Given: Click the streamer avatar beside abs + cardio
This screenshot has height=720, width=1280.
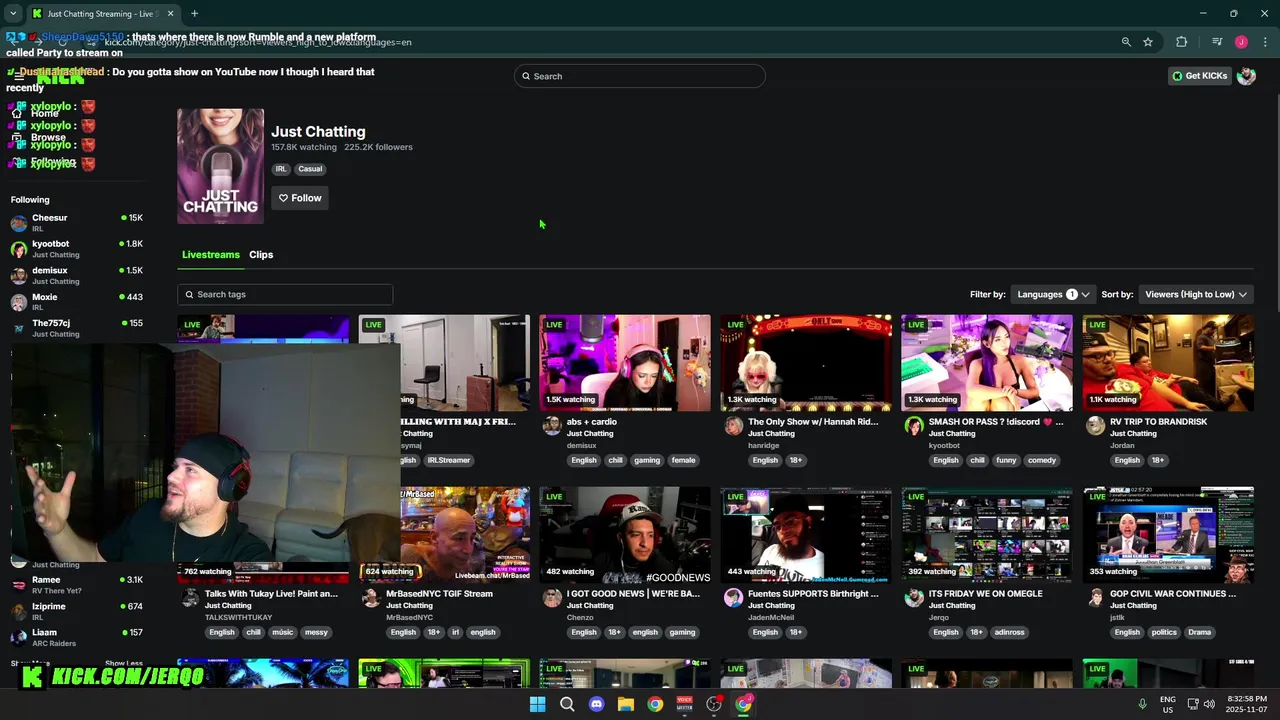Looking at the screenshot, I should (552, 426).
